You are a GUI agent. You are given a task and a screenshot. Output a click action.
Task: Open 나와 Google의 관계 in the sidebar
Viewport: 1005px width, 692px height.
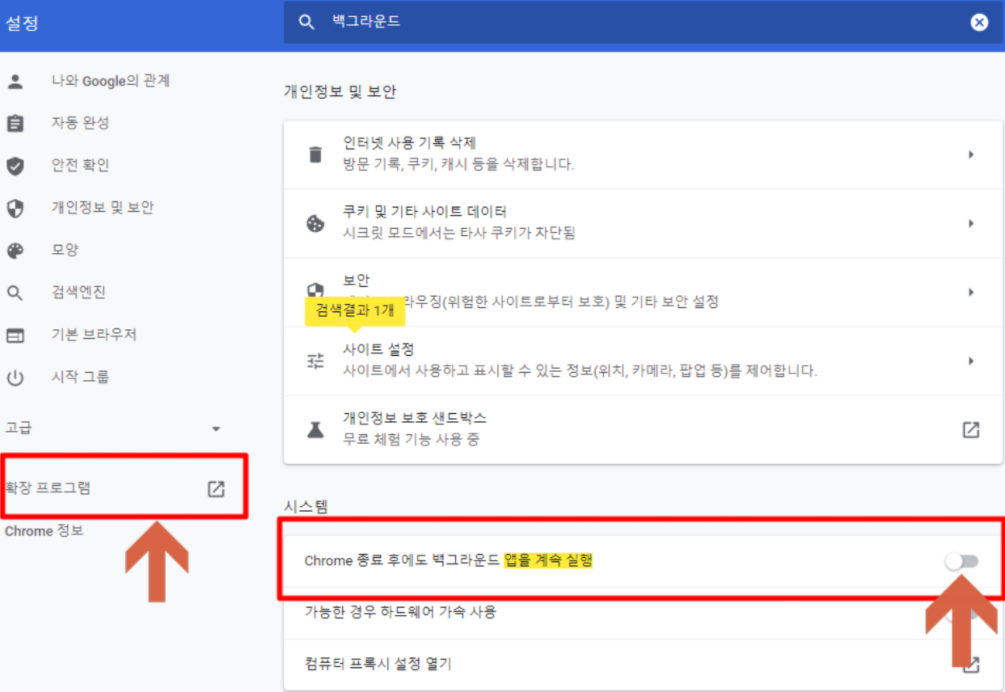coord(110,81)
